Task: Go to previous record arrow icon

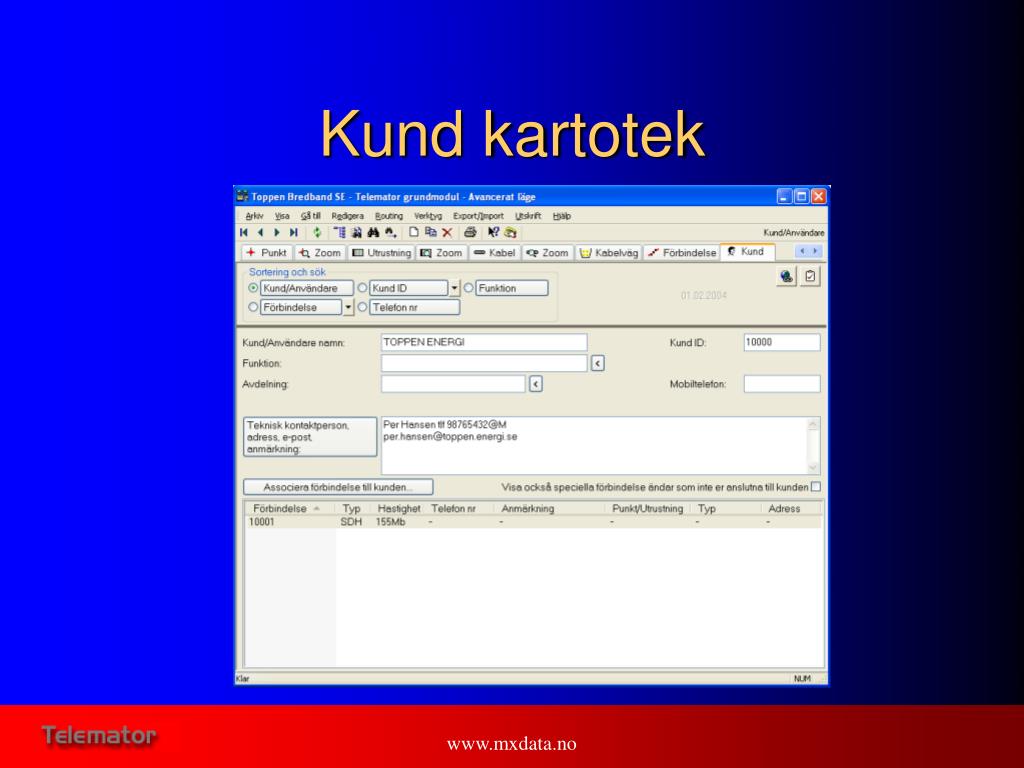Action: click(x=261, y=232)
